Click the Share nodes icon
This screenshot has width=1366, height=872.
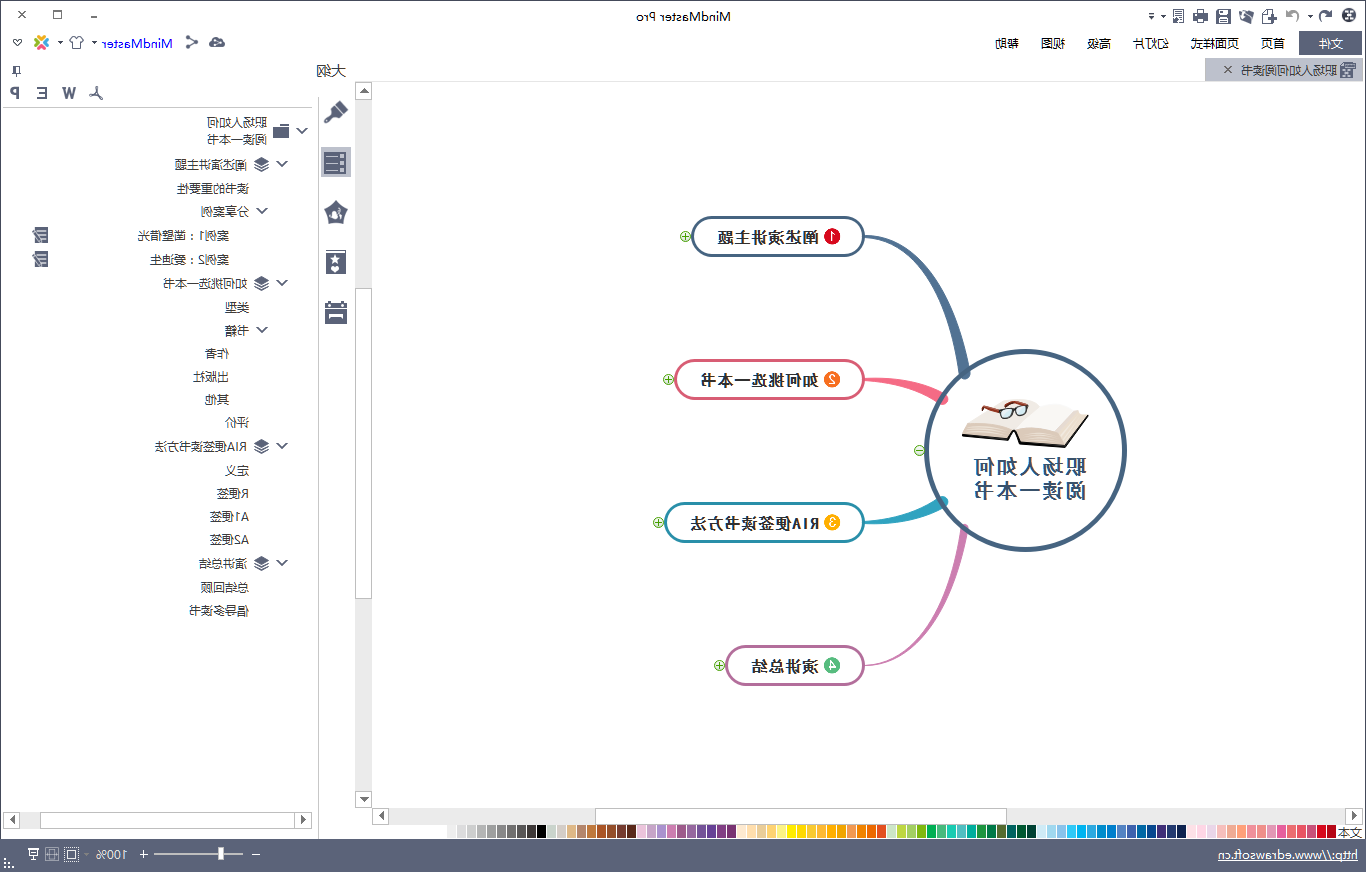pyautogui.click(x=191, y=42)
